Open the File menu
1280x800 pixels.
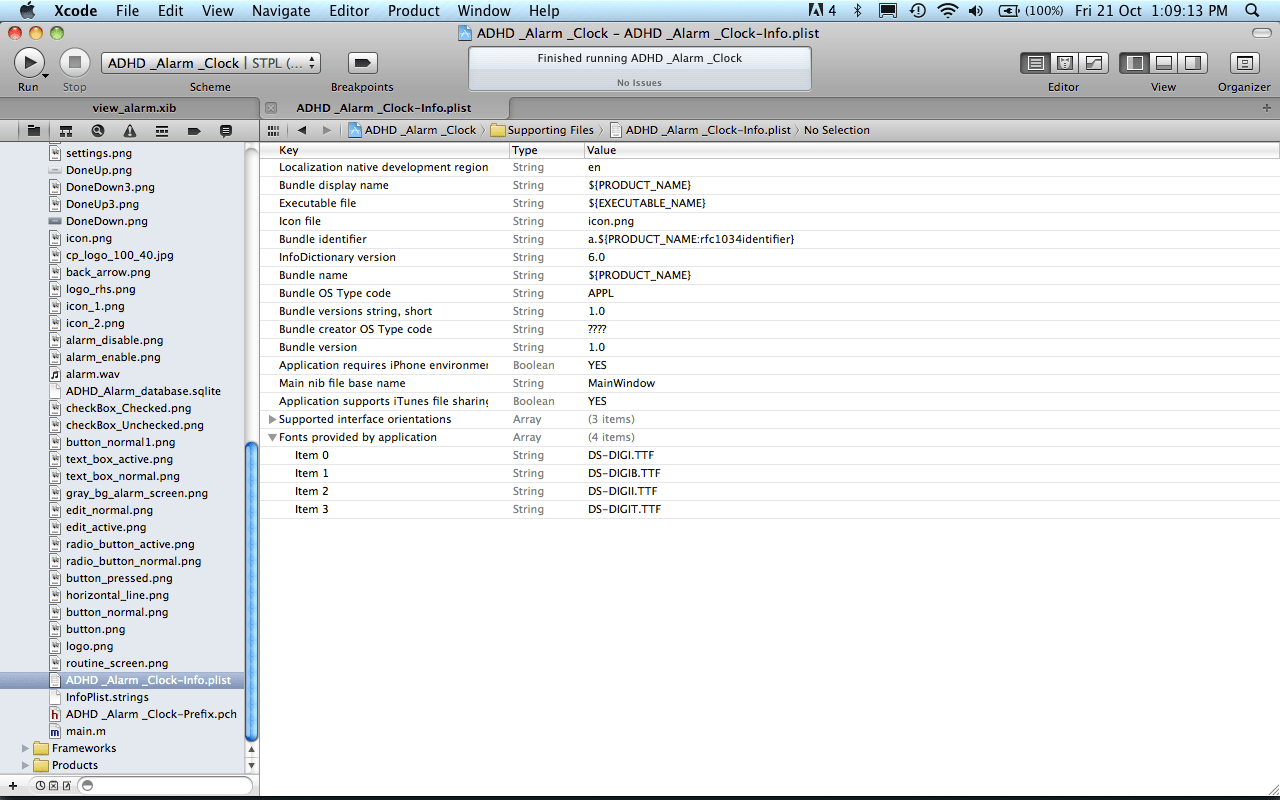[127, 11]
